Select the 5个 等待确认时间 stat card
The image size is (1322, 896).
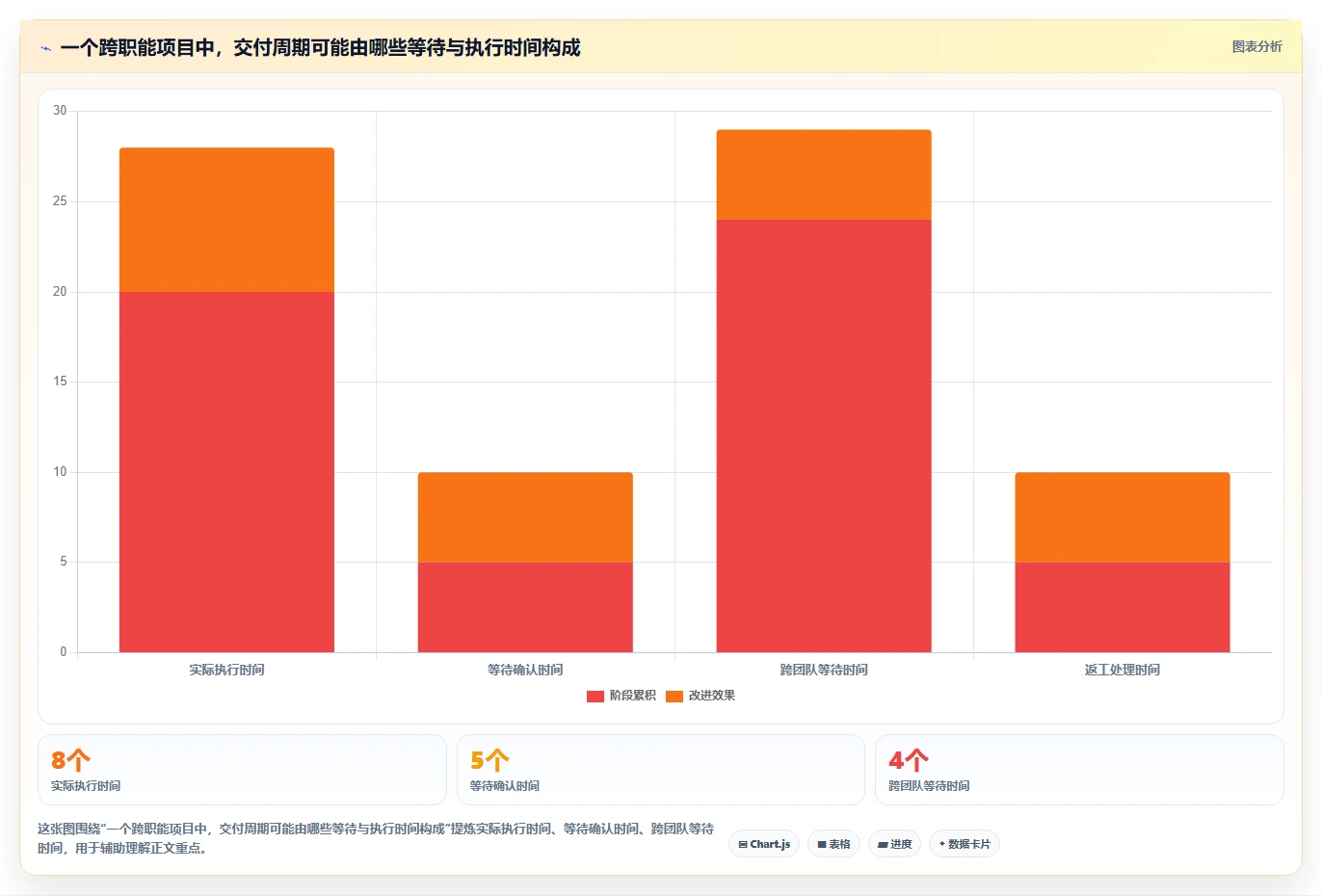tap(661, 770)
